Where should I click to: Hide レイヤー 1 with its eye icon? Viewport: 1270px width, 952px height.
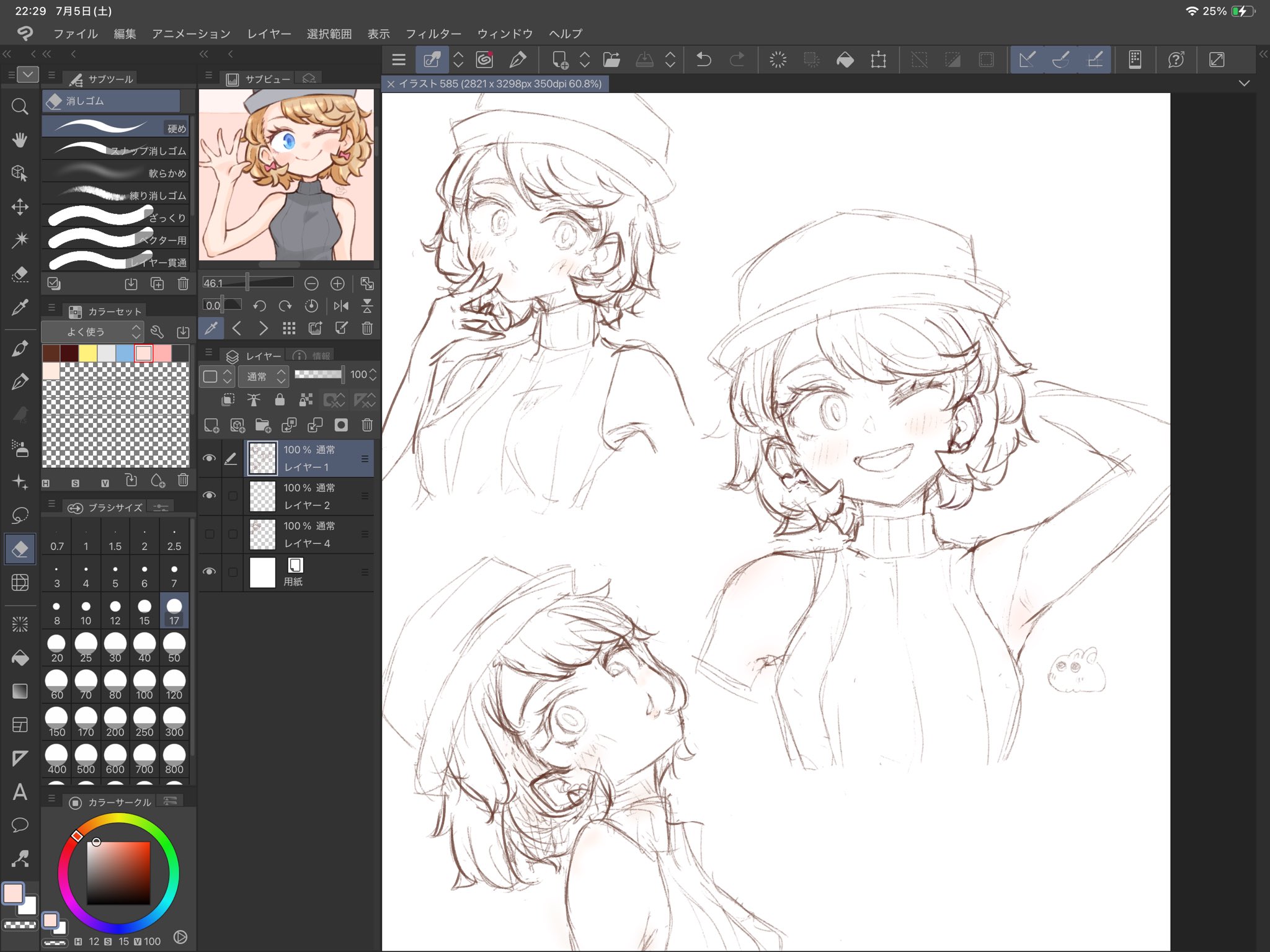coord(210,458)
